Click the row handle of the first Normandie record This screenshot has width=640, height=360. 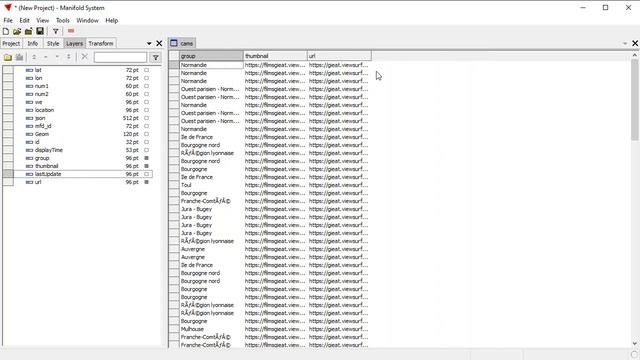[174, 65]
